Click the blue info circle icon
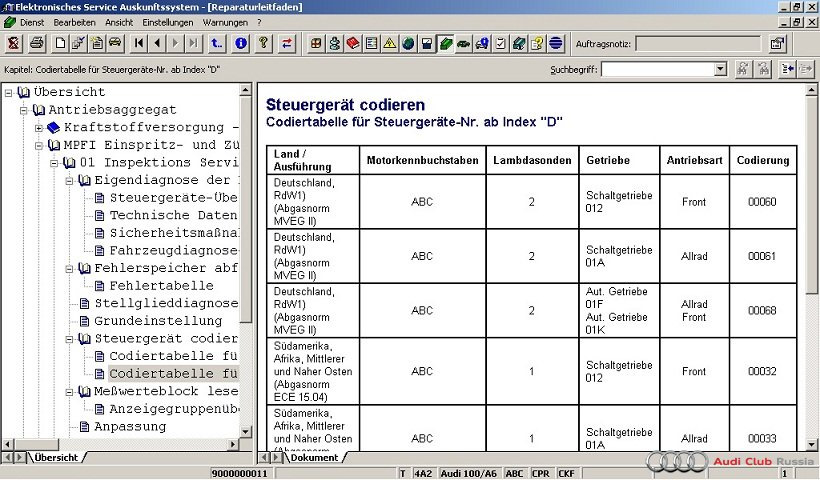 (241, 43)
